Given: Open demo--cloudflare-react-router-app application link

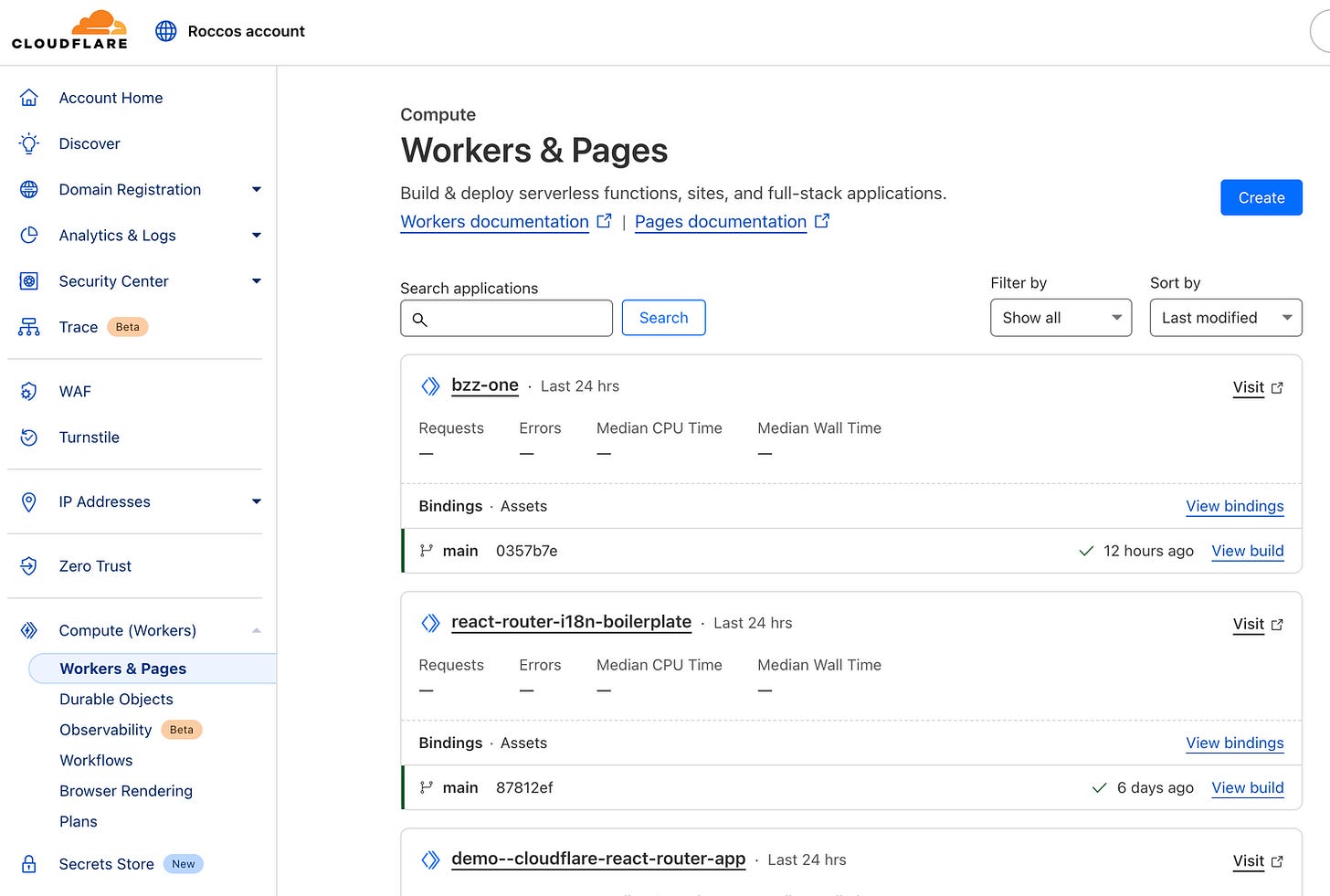Looking at the screenshot, I should point(598,859).
